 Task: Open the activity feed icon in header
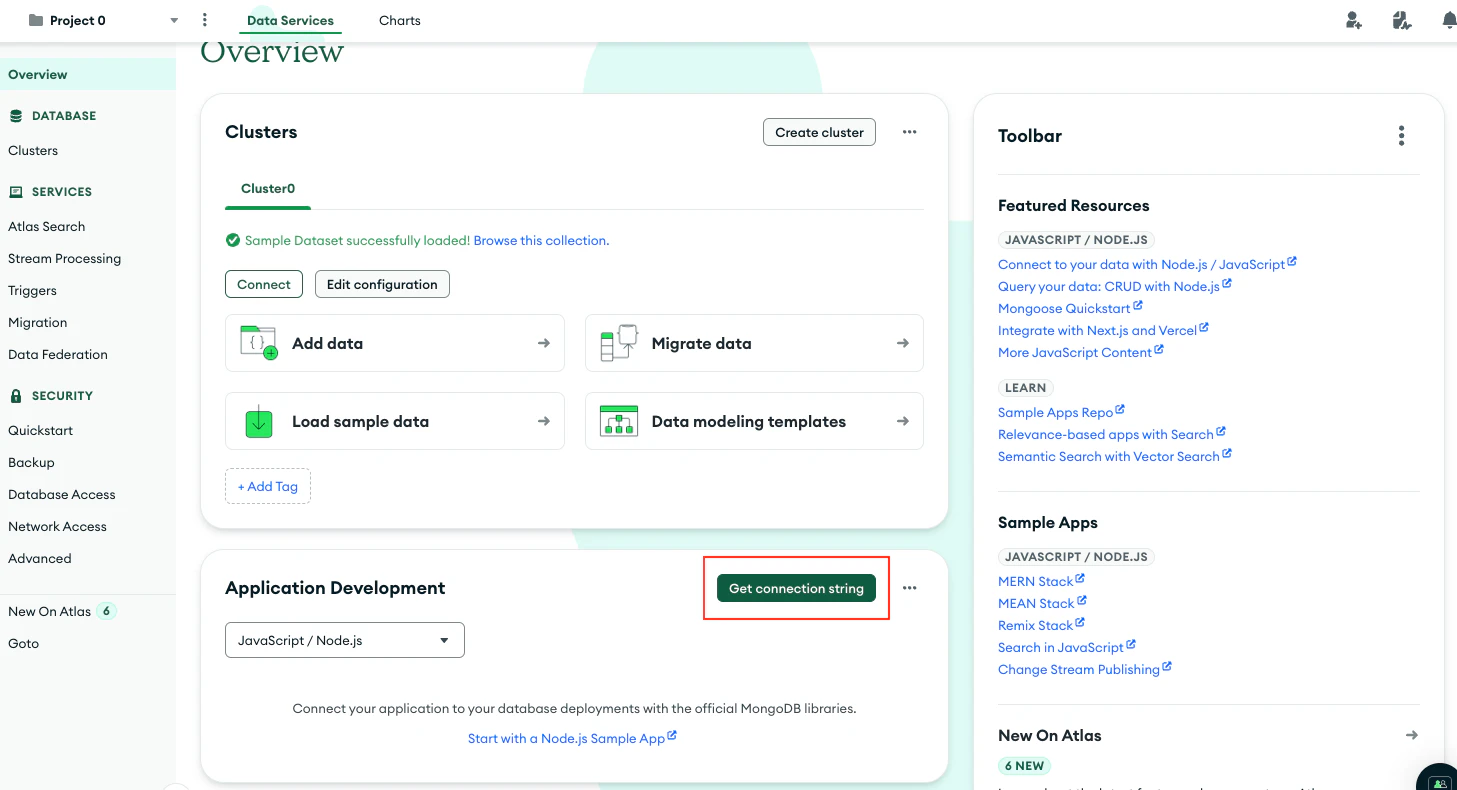pyautogui.click(x=1402, y=20)
